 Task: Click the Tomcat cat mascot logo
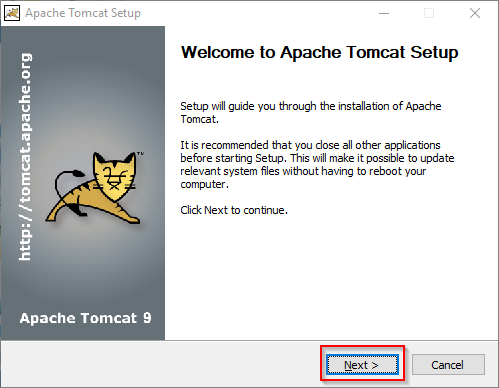coord(95,188)
